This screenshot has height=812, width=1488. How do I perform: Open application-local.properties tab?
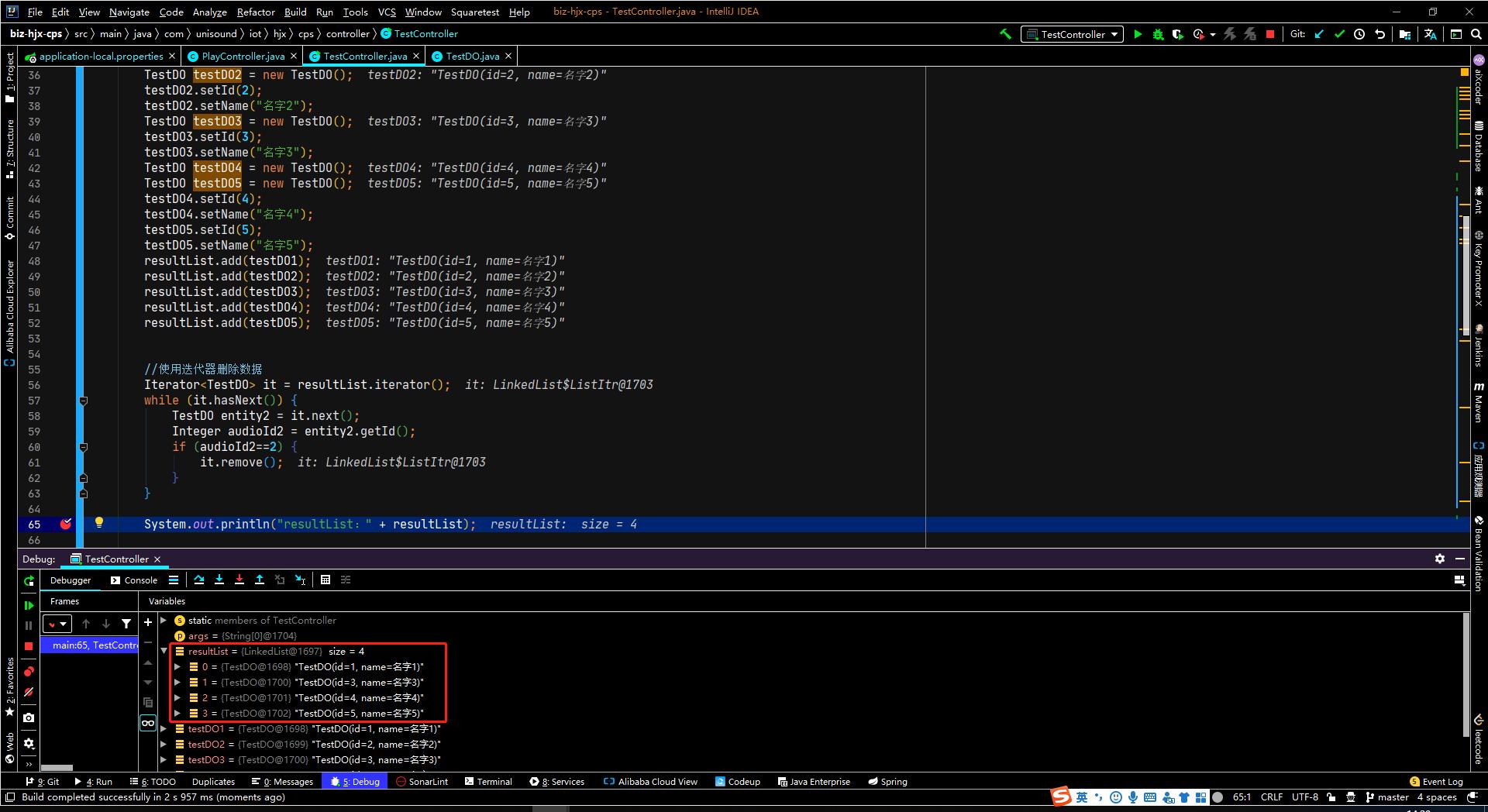101,56
